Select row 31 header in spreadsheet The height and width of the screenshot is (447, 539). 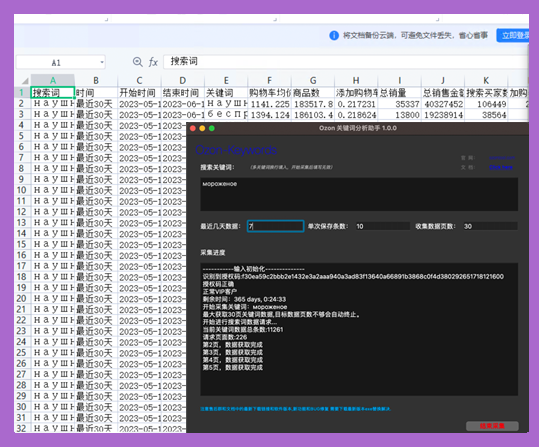coord(22,418)
